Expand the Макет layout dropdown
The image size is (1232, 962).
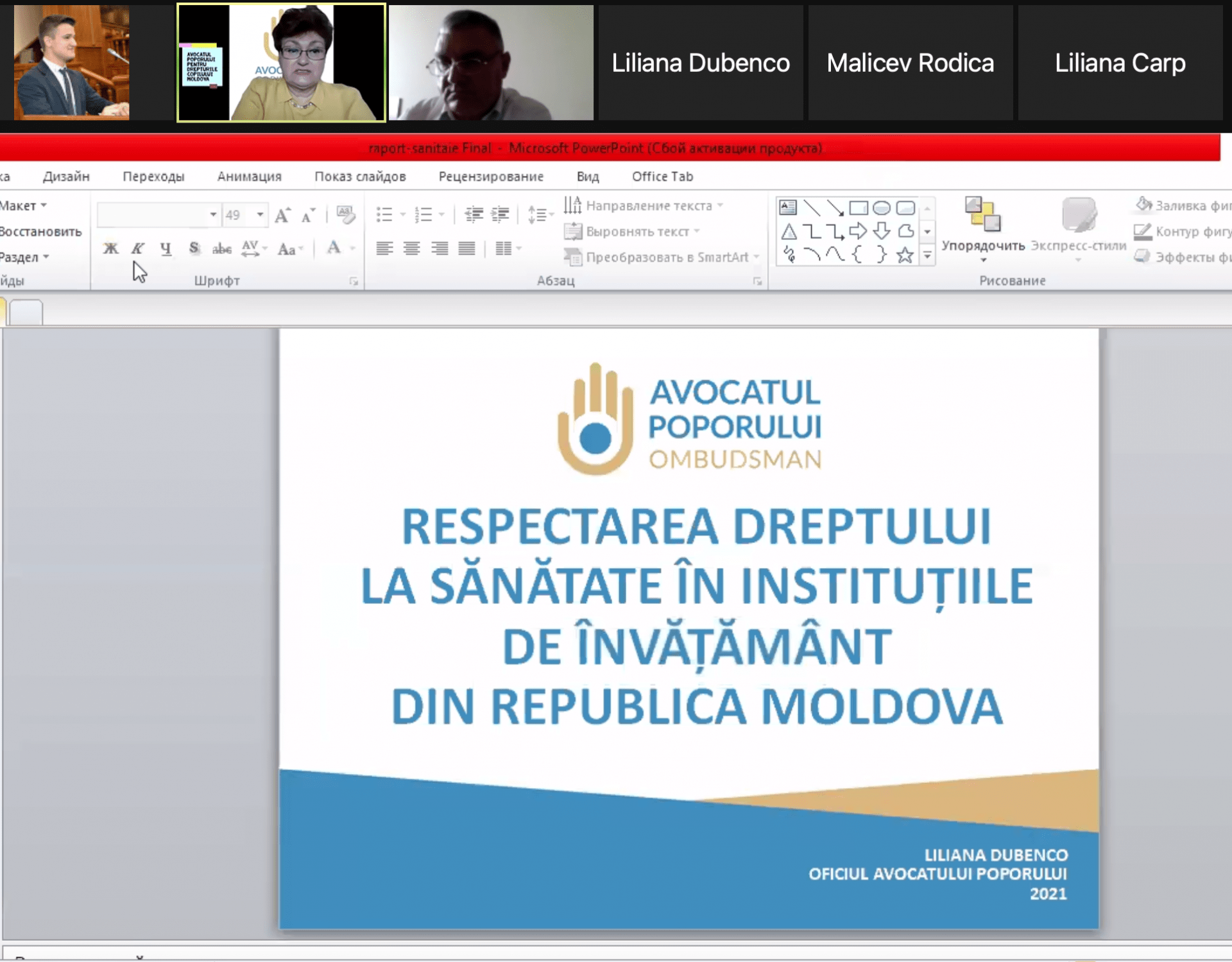(24, 206)
